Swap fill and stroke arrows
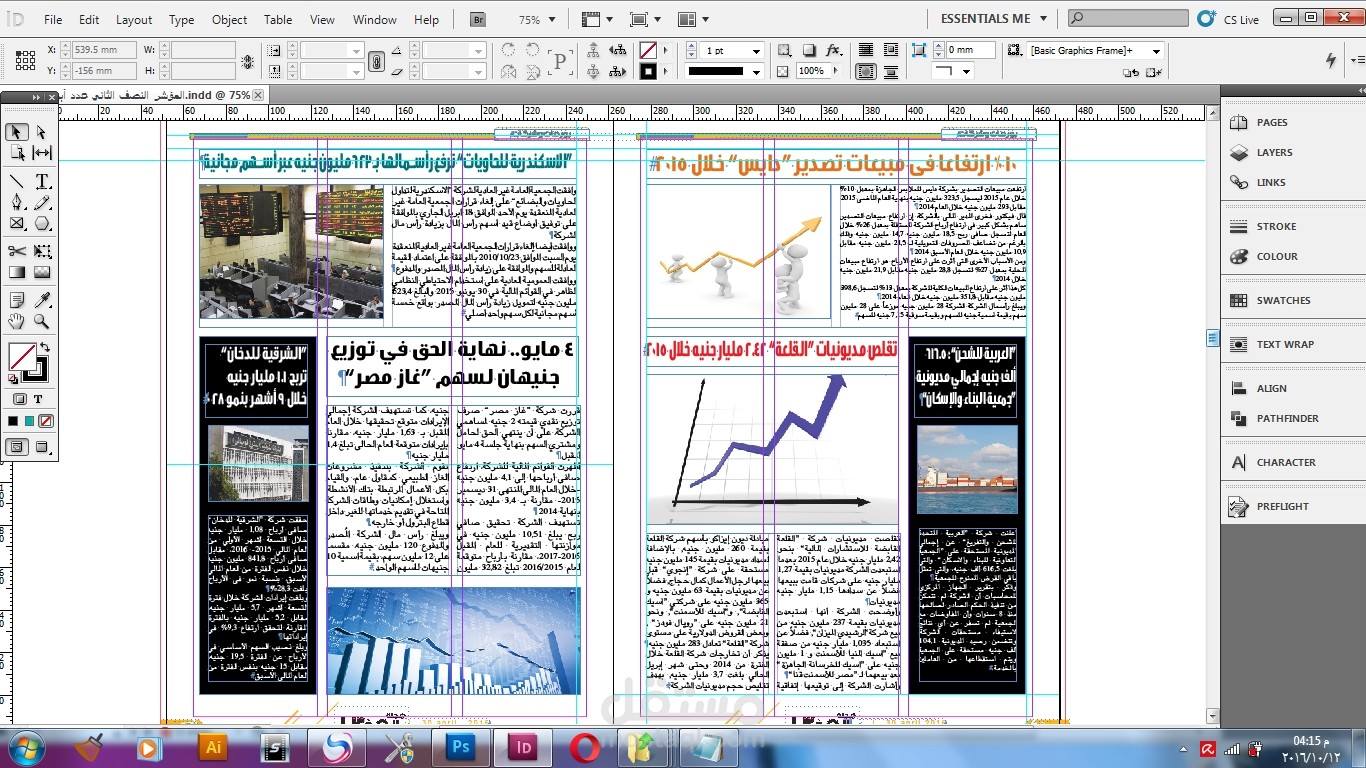The image size is (1366, 768). 43,347
